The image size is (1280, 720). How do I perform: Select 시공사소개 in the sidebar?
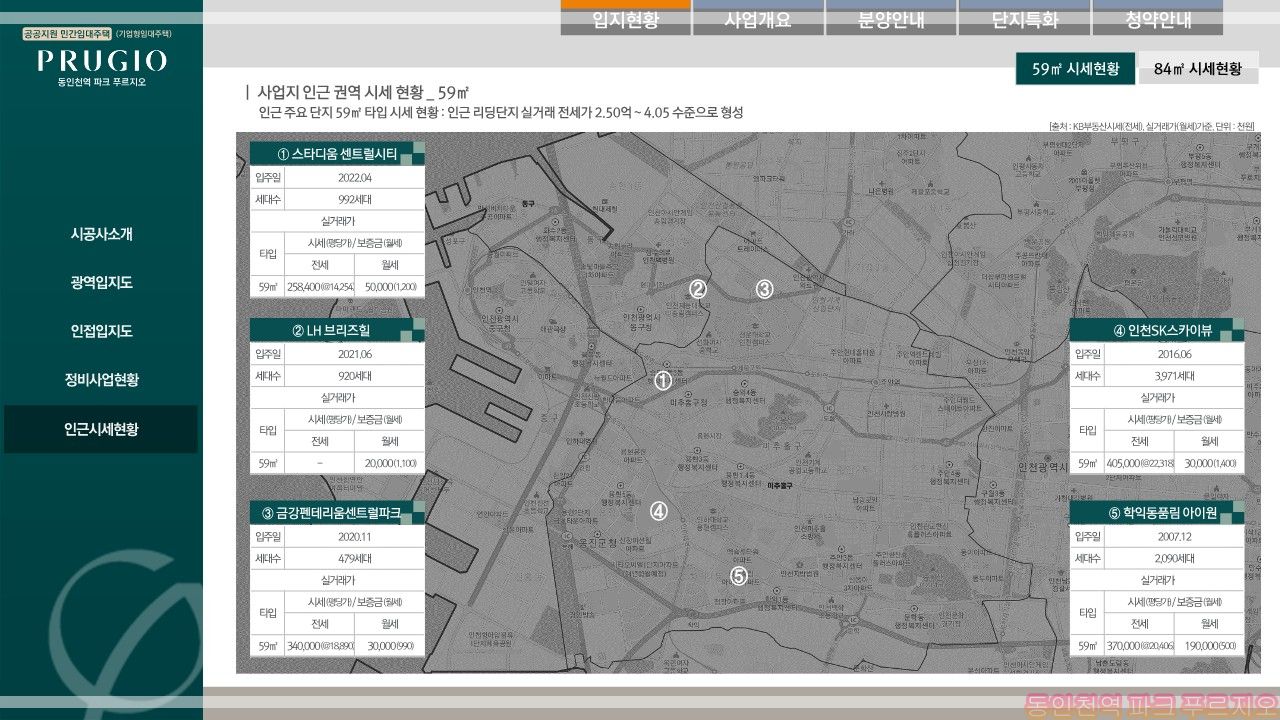click(x=101, y=234)
